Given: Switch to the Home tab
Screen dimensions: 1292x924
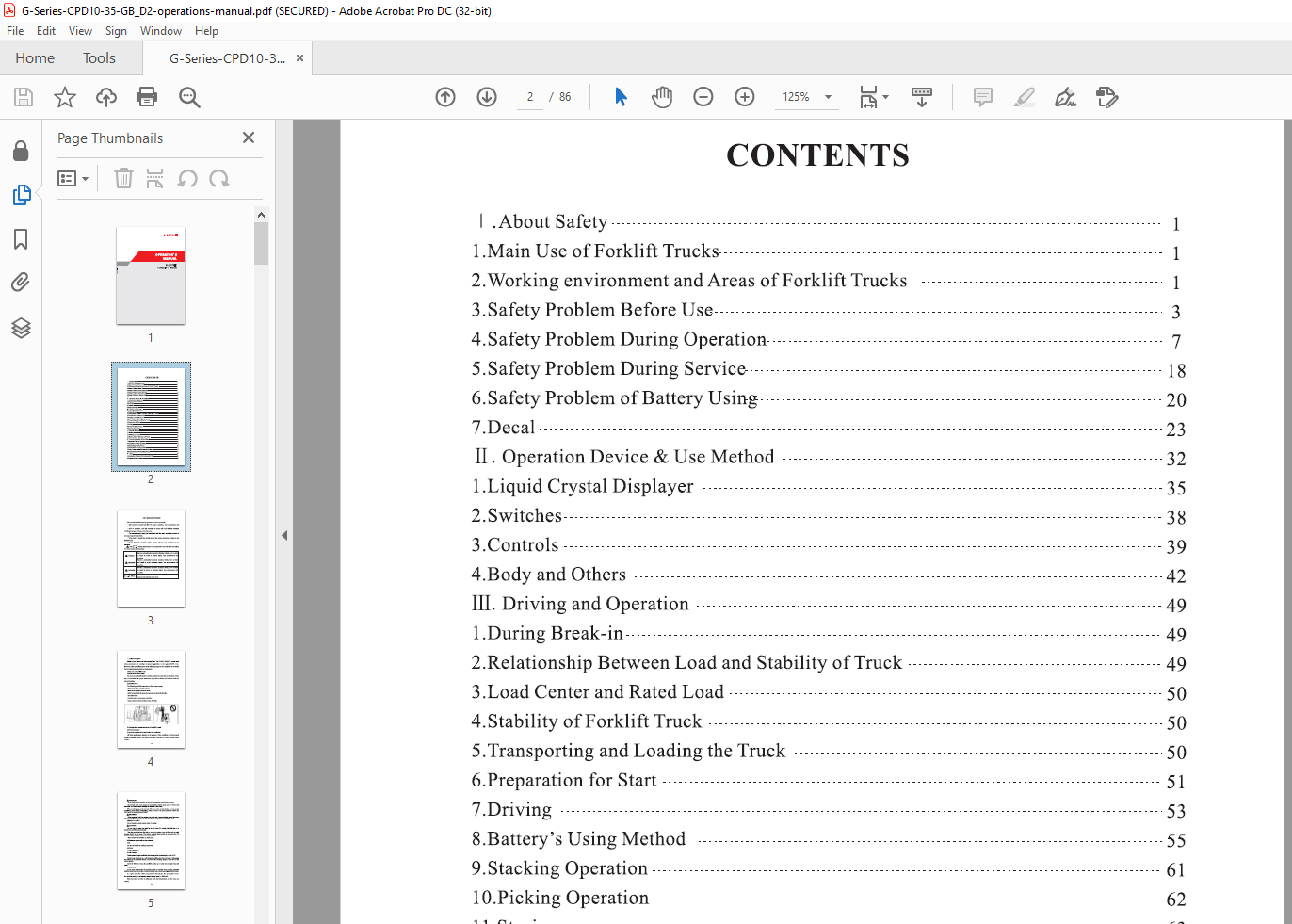Looking at the screenshot, I should pyautogui.click(x=35, y=58).
